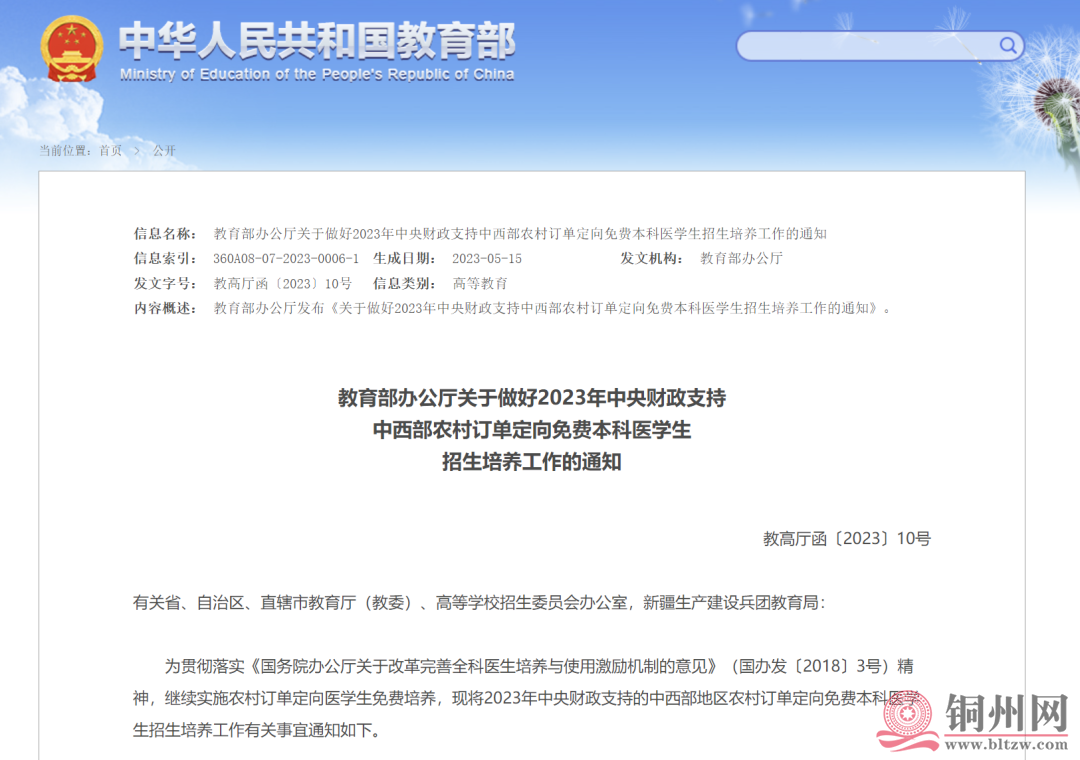
Task: Click the Ministry of Education English subtitle
Action: tap(317, 74)
